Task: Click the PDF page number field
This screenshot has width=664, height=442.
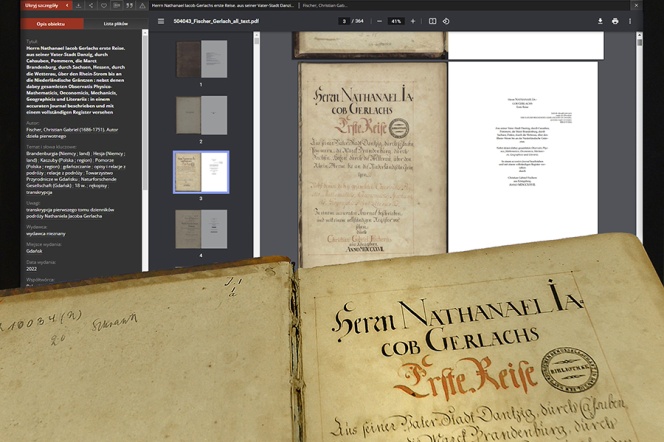Action: pyautogui.click(x=343, y=20)
